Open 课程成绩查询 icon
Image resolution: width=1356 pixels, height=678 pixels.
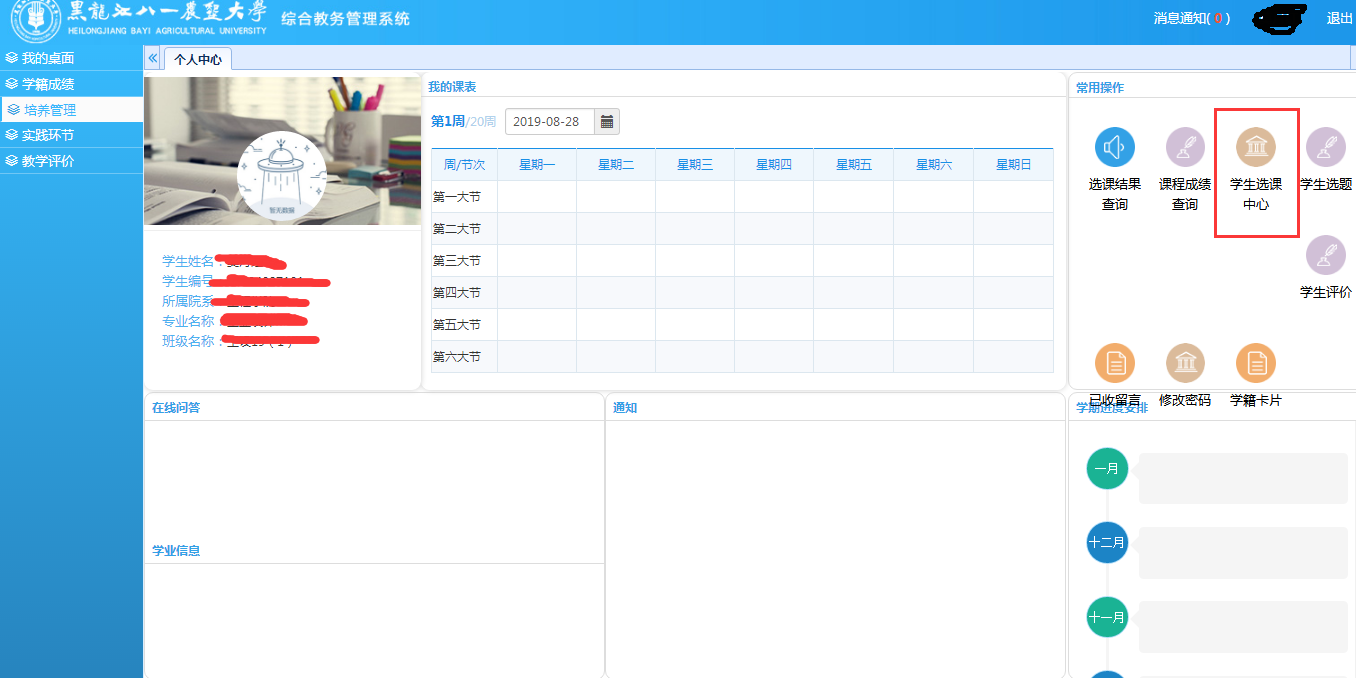[1185, 148]
